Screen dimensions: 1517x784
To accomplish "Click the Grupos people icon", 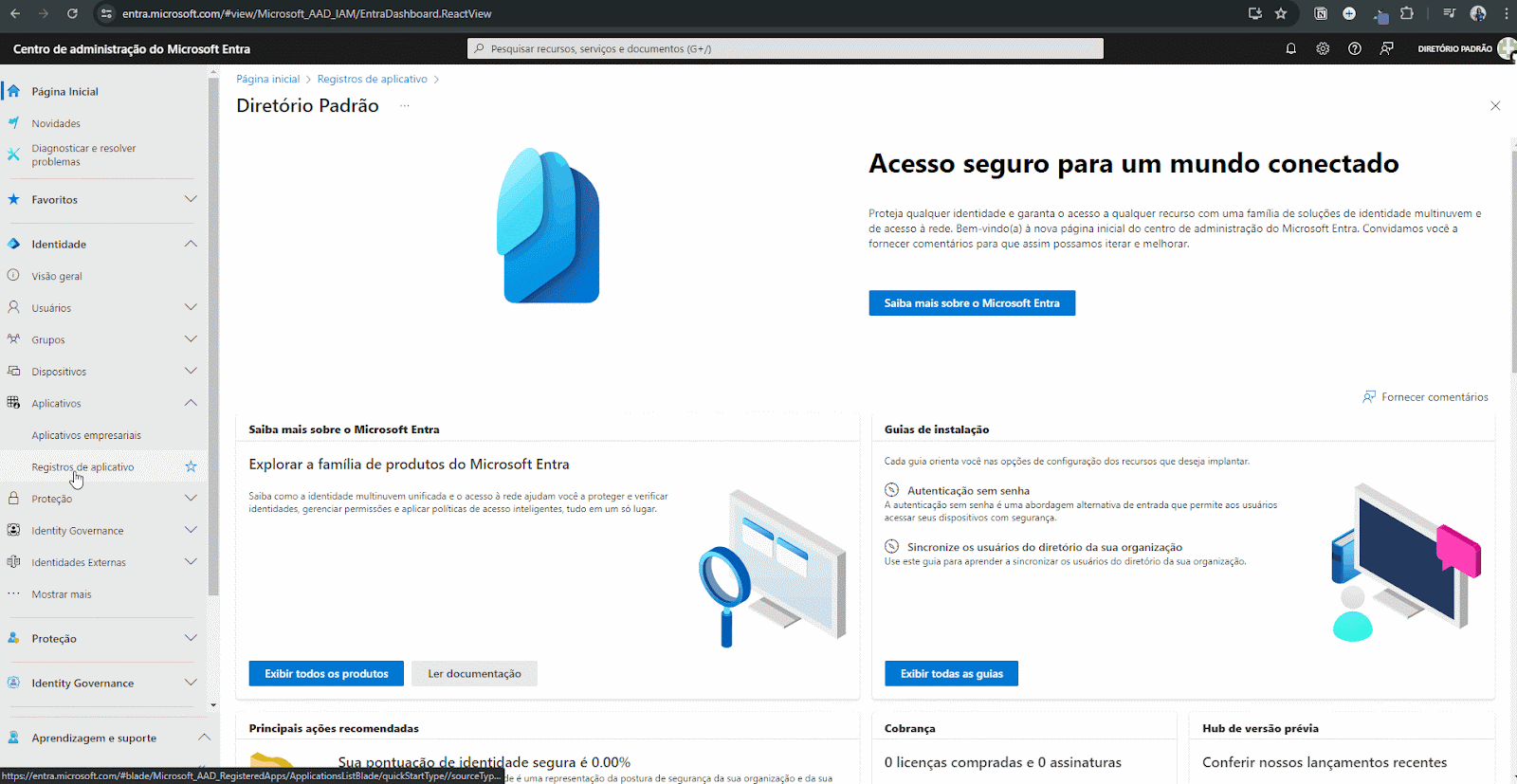I will click(13, 338).
